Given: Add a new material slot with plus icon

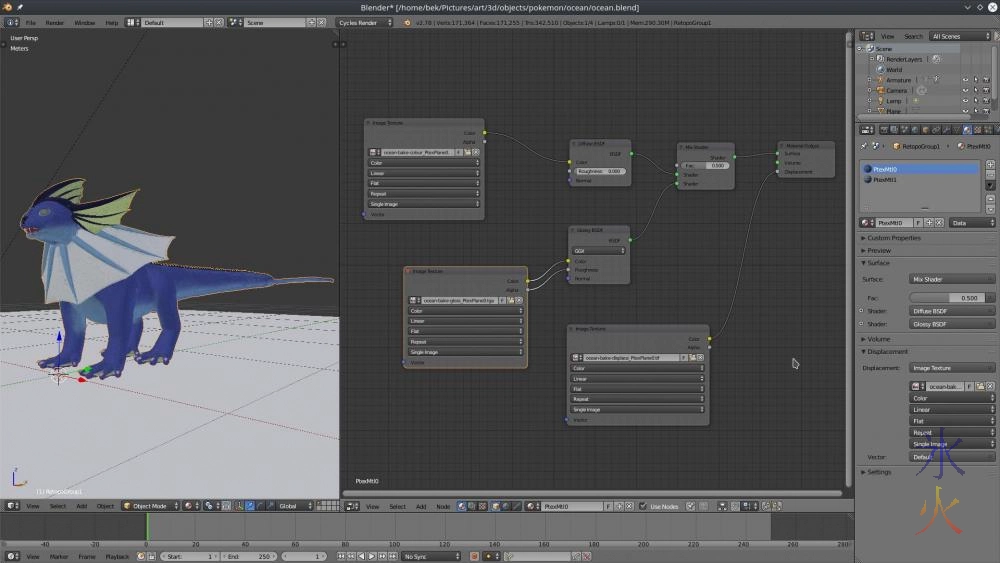Looking at the screenshot, I should [x=990, y=164].
